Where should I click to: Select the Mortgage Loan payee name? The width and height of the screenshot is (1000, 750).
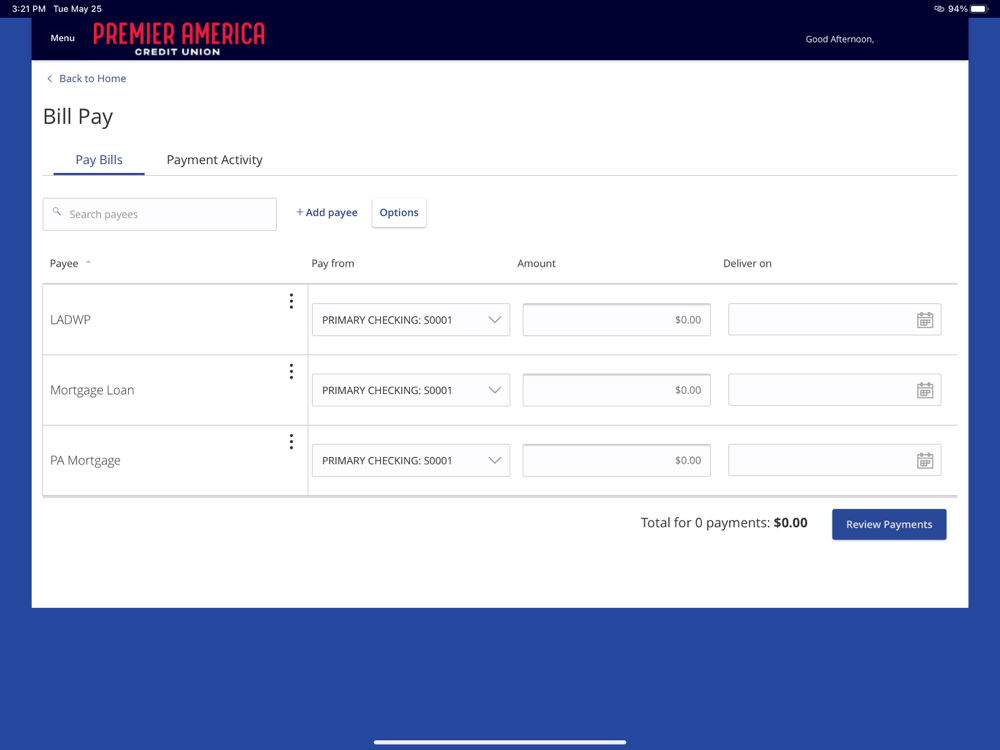click(92, 390)
